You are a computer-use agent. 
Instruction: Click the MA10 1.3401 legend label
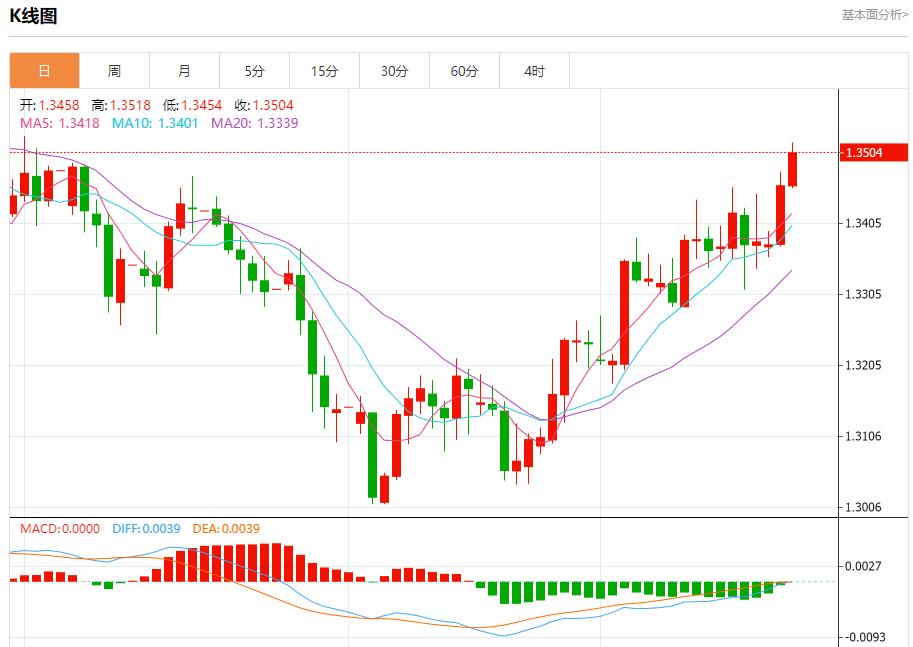click(155, 123)
